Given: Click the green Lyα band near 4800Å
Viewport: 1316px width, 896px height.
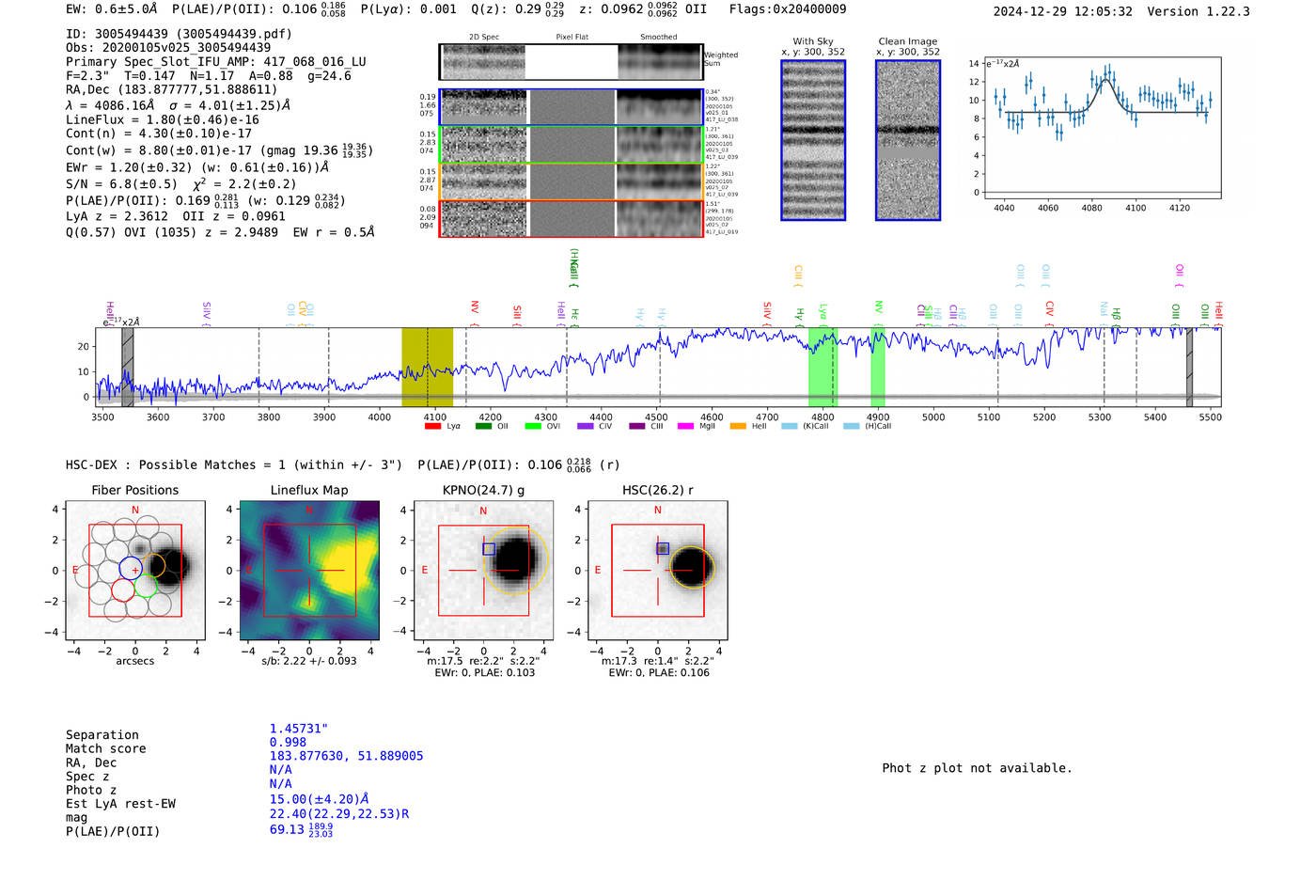Looking at the screenshot, I should (822, 367).
